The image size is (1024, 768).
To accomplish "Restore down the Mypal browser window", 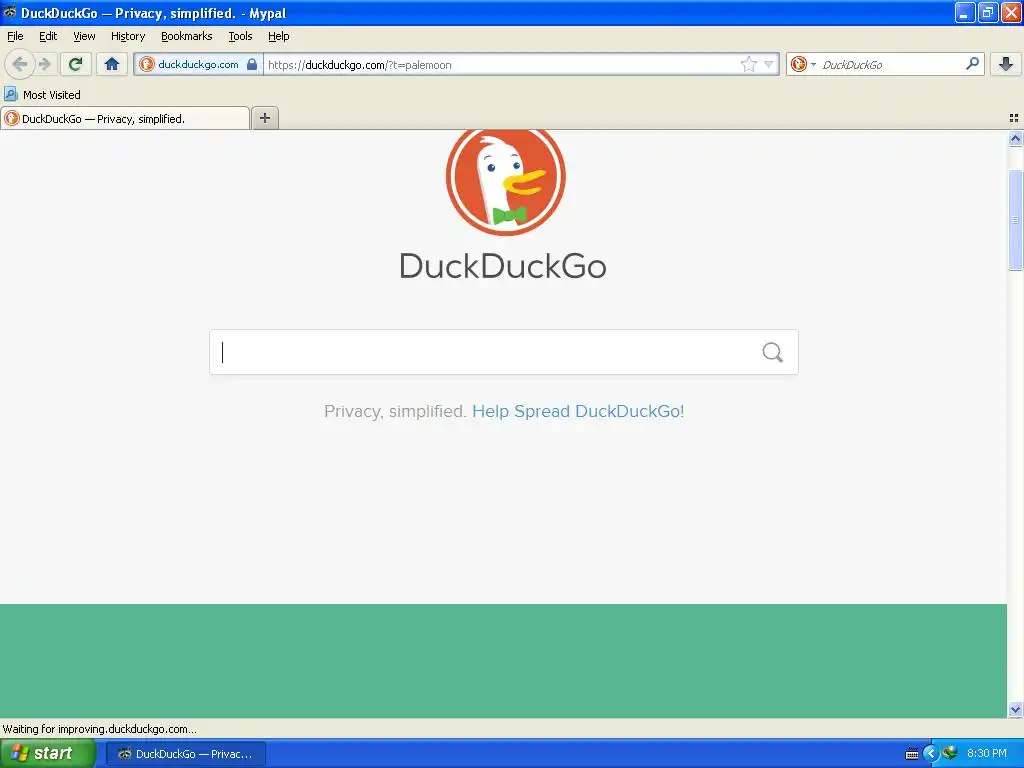I will pyautogui.click(x=988, y=12).
